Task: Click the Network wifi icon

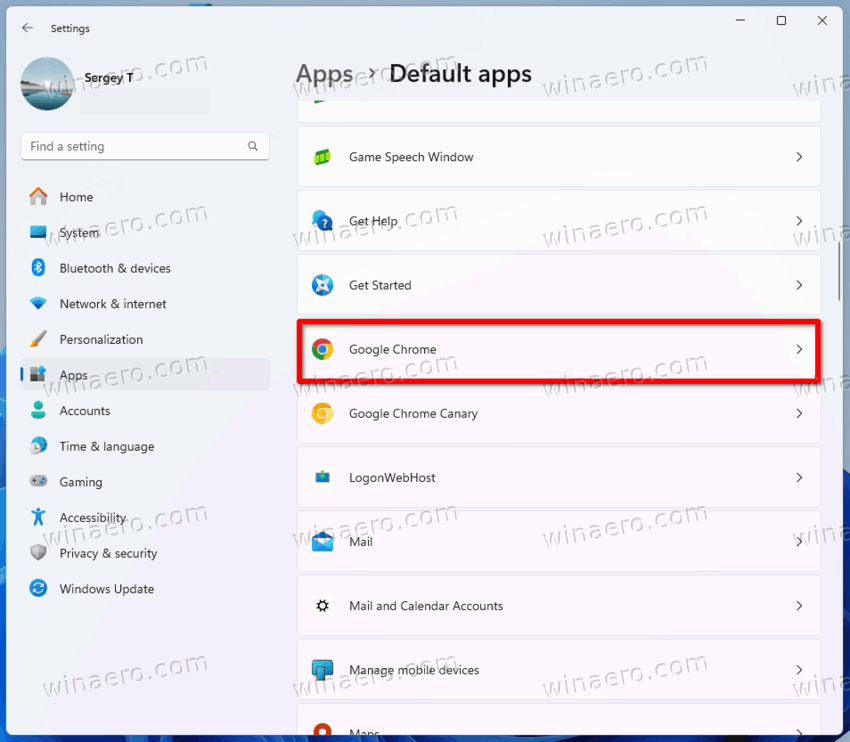Action: (x=38, y=303)
